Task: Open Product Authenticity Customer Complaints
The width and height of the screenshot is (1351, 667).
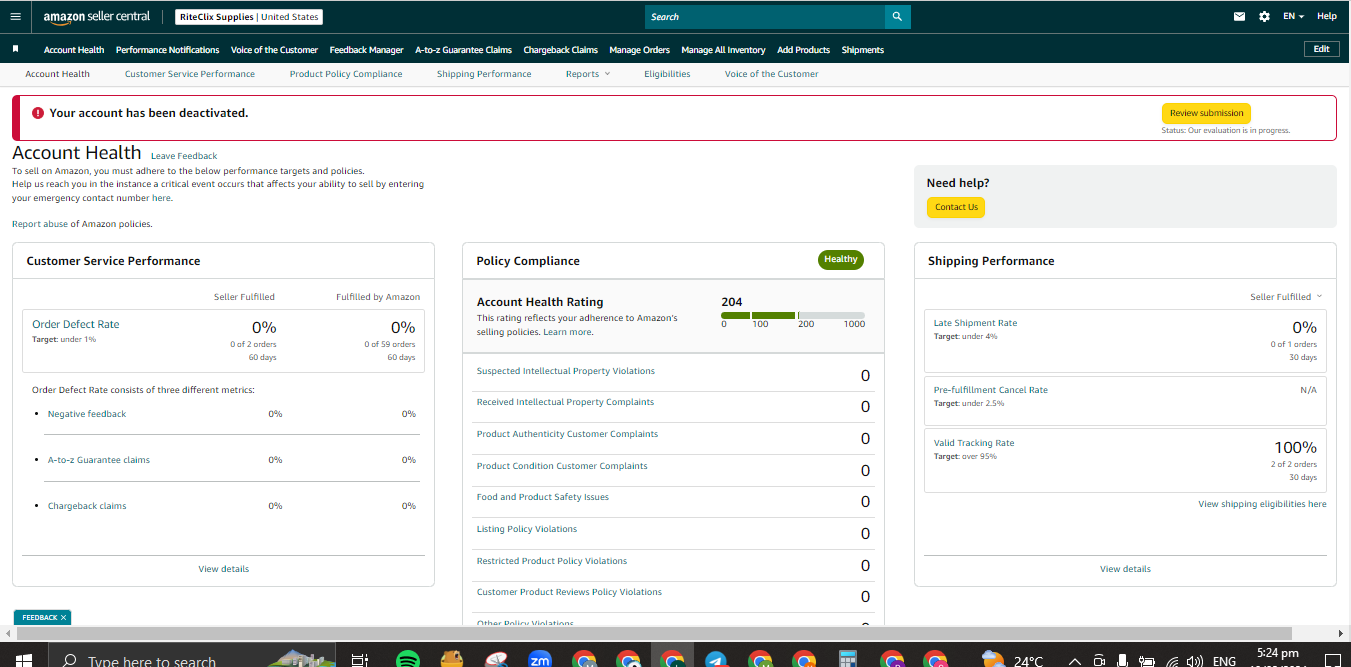Action: tap(567, 434)
